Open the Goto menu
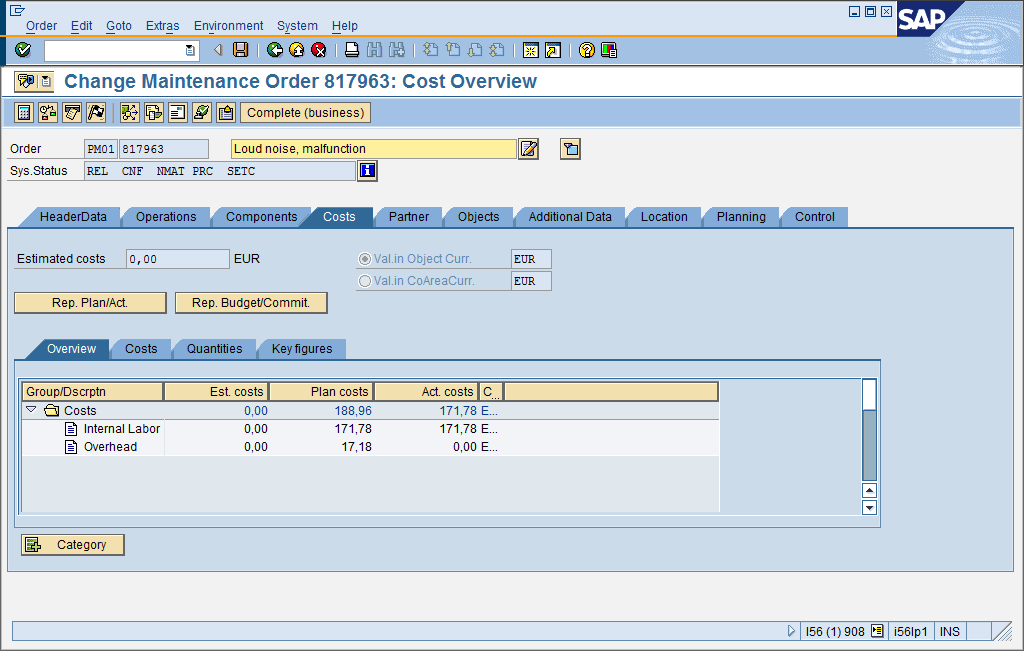This screenshot has width=1024, height=651. (x=119, y=26)
